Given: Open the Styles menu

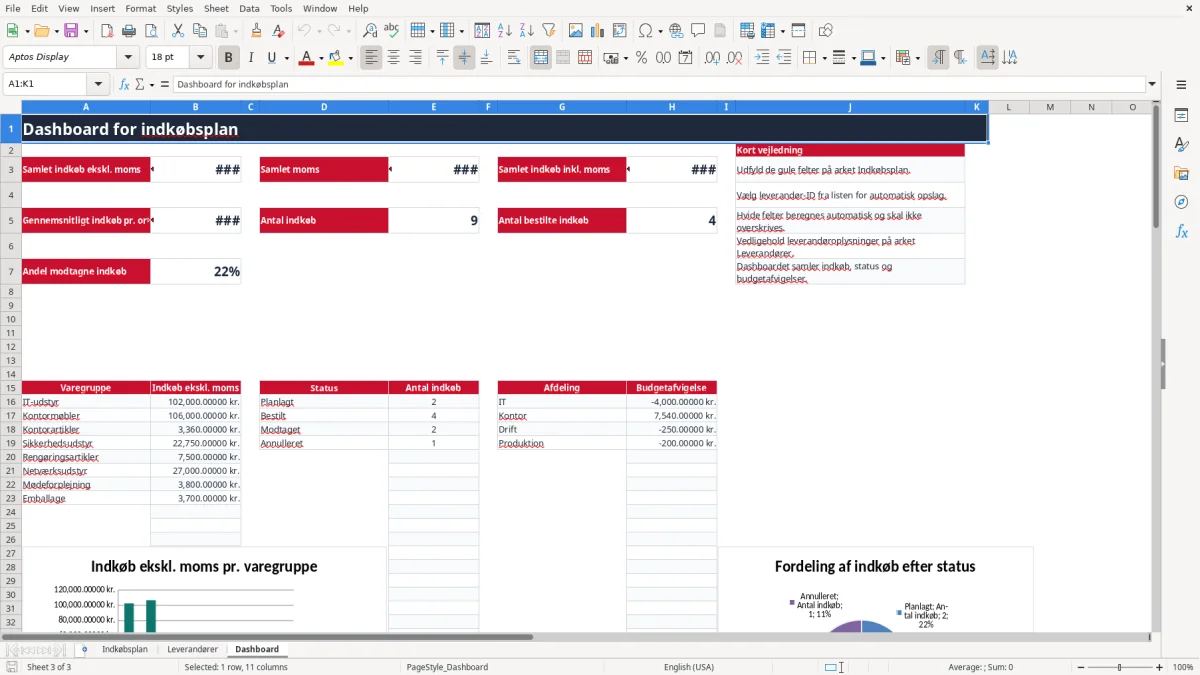Looking at the screenshot, I should (x=180, y=8).
